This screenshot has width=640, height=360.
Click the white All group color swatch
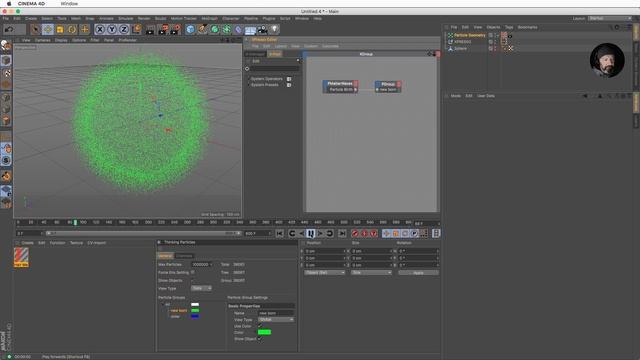pyautogui.click(x=195, y=304)
